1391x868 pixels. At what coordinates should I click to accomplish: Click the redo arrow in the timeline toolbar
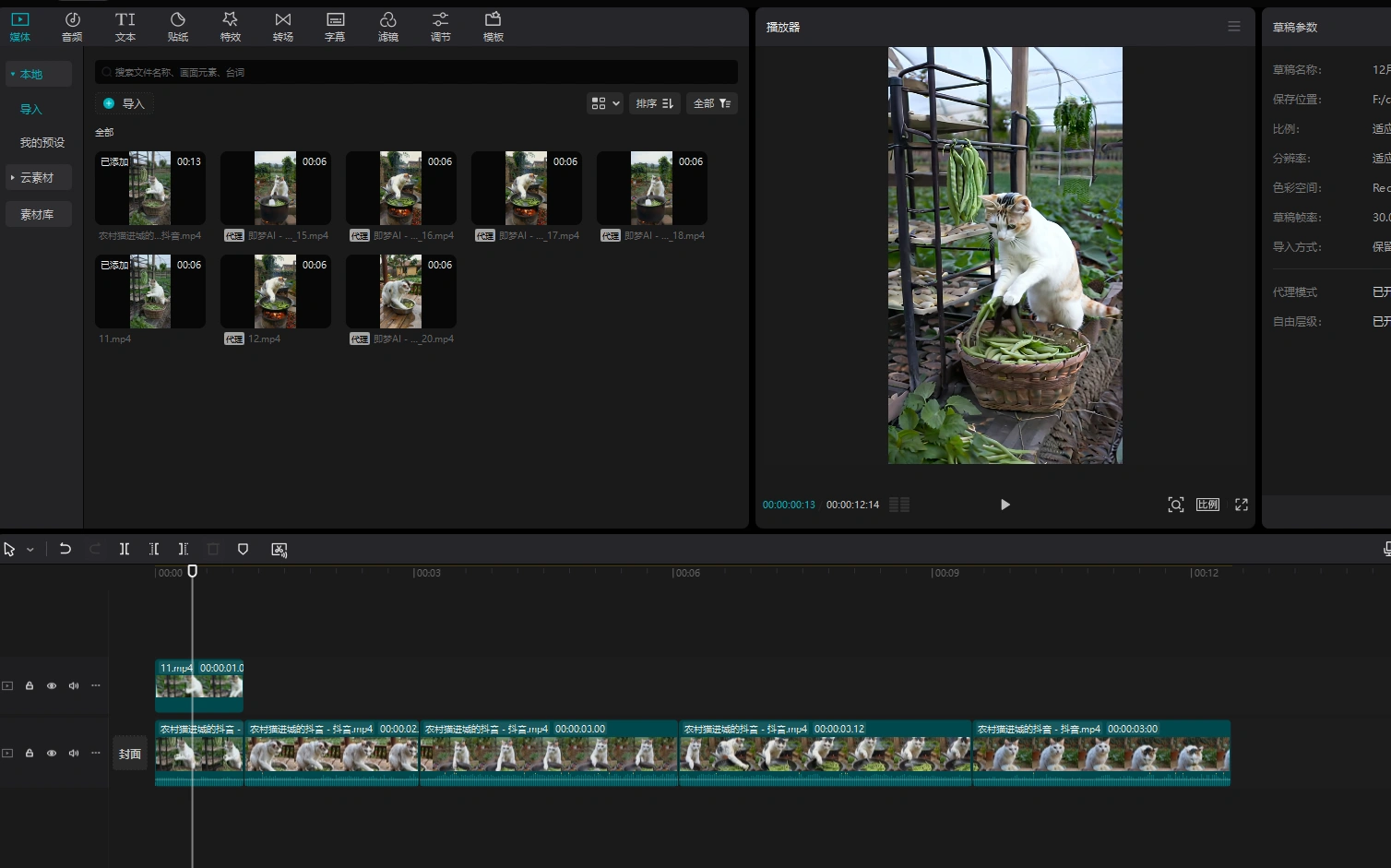94,549
